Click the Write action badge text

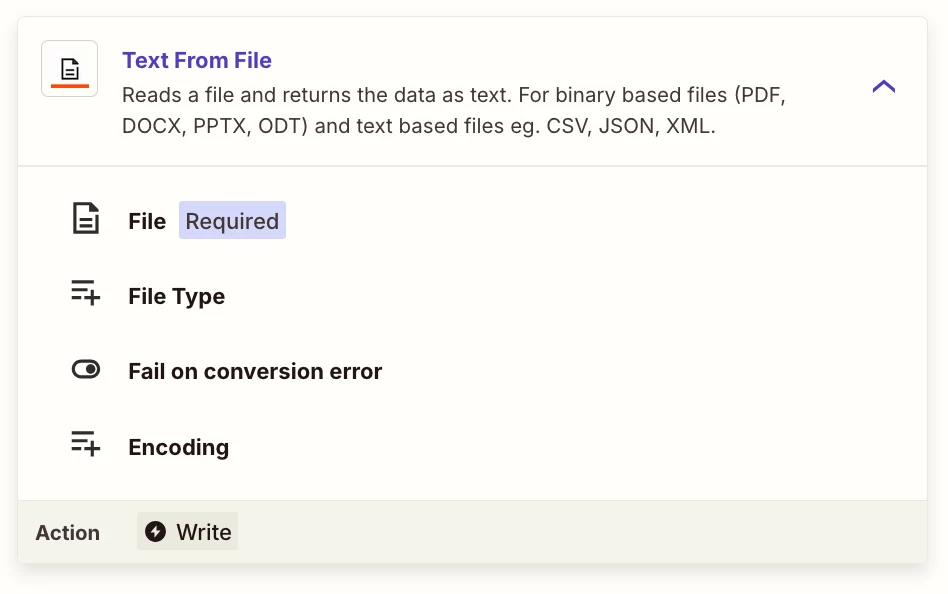click(x=204, y=533)
